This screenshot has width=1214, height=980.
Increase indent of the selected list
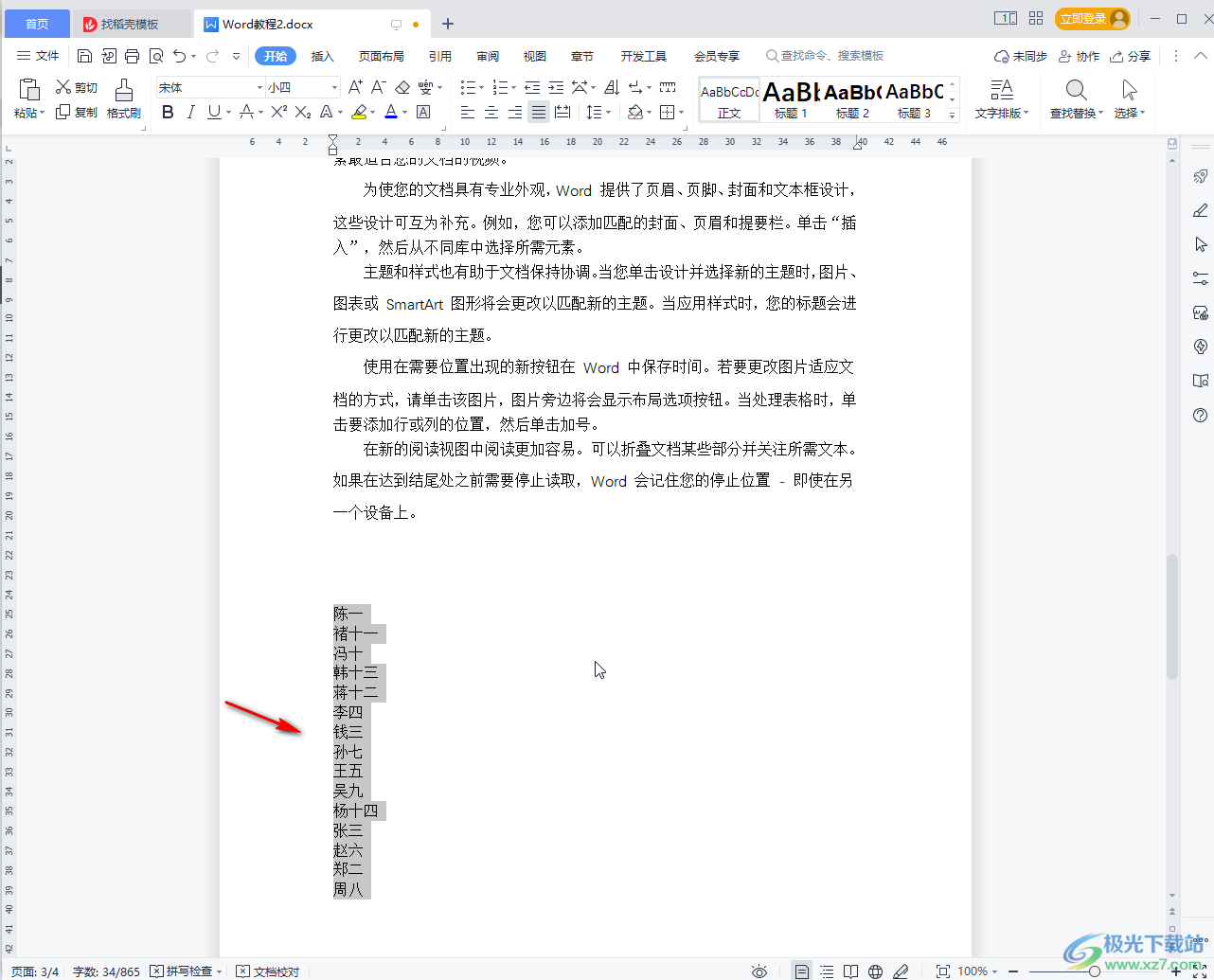pos(556,87)
